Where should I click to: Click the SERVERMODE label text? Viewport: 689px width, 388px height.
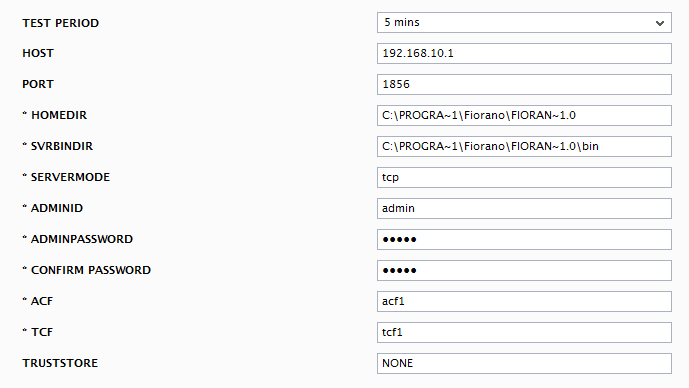coord(70,177)
